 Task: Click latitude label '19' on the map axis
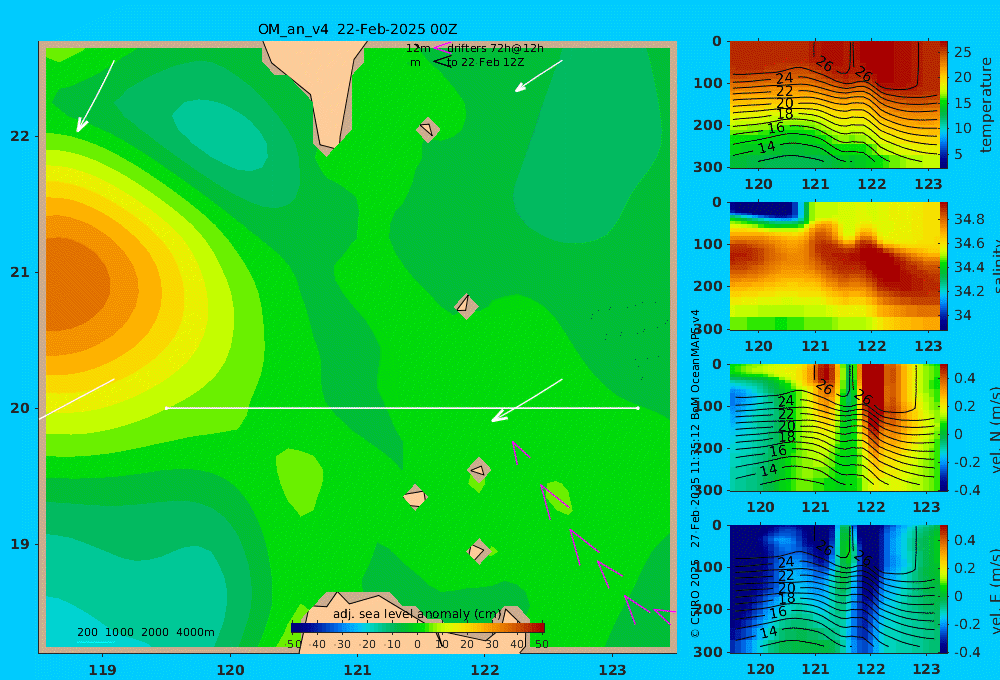click(x=20, y=544)
